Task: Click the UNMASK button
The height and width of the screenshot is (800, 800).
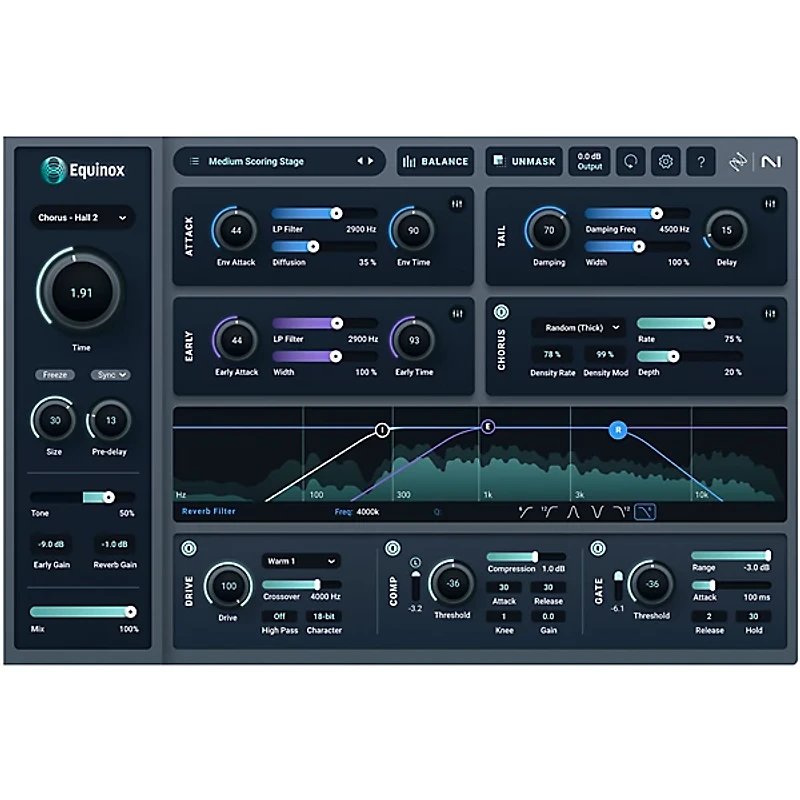Action: (x=524, y=162)
